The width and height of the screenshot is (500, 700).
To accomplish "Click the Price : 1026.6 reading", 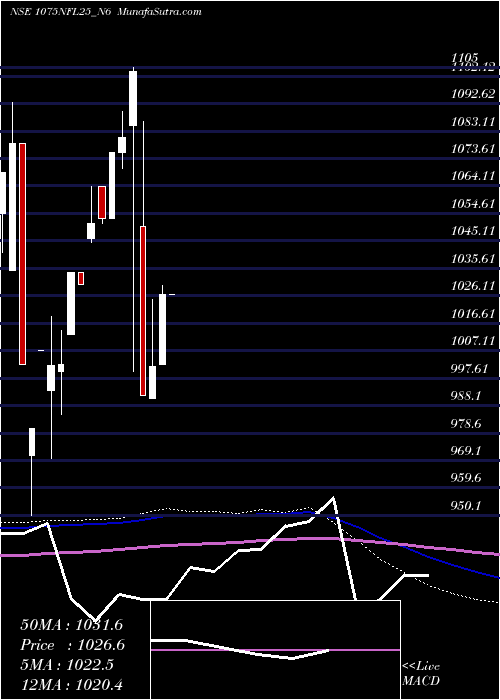I will (72, 645).
